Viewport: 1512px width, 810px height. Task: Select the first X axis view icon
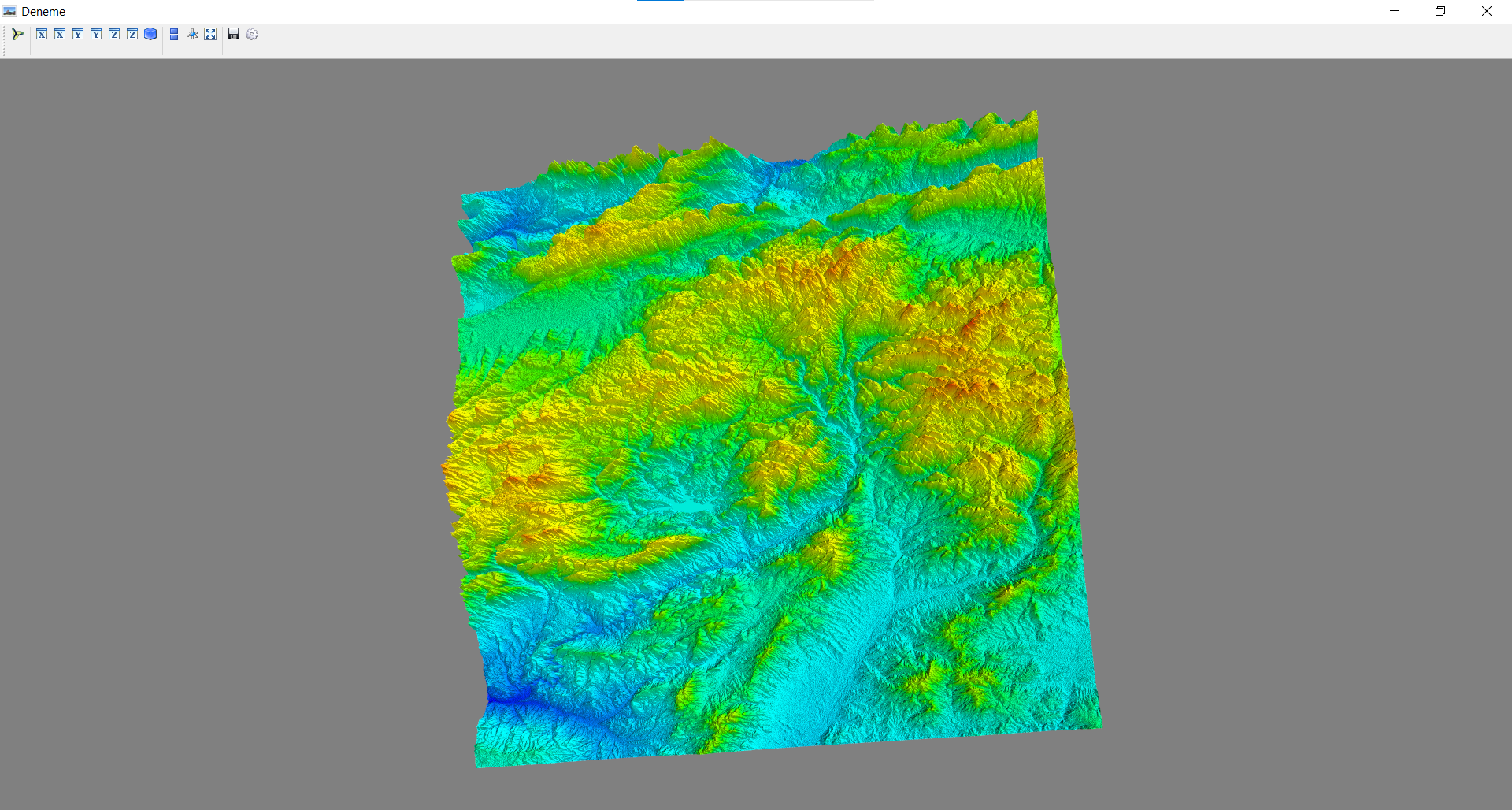[x=42, y=34]
